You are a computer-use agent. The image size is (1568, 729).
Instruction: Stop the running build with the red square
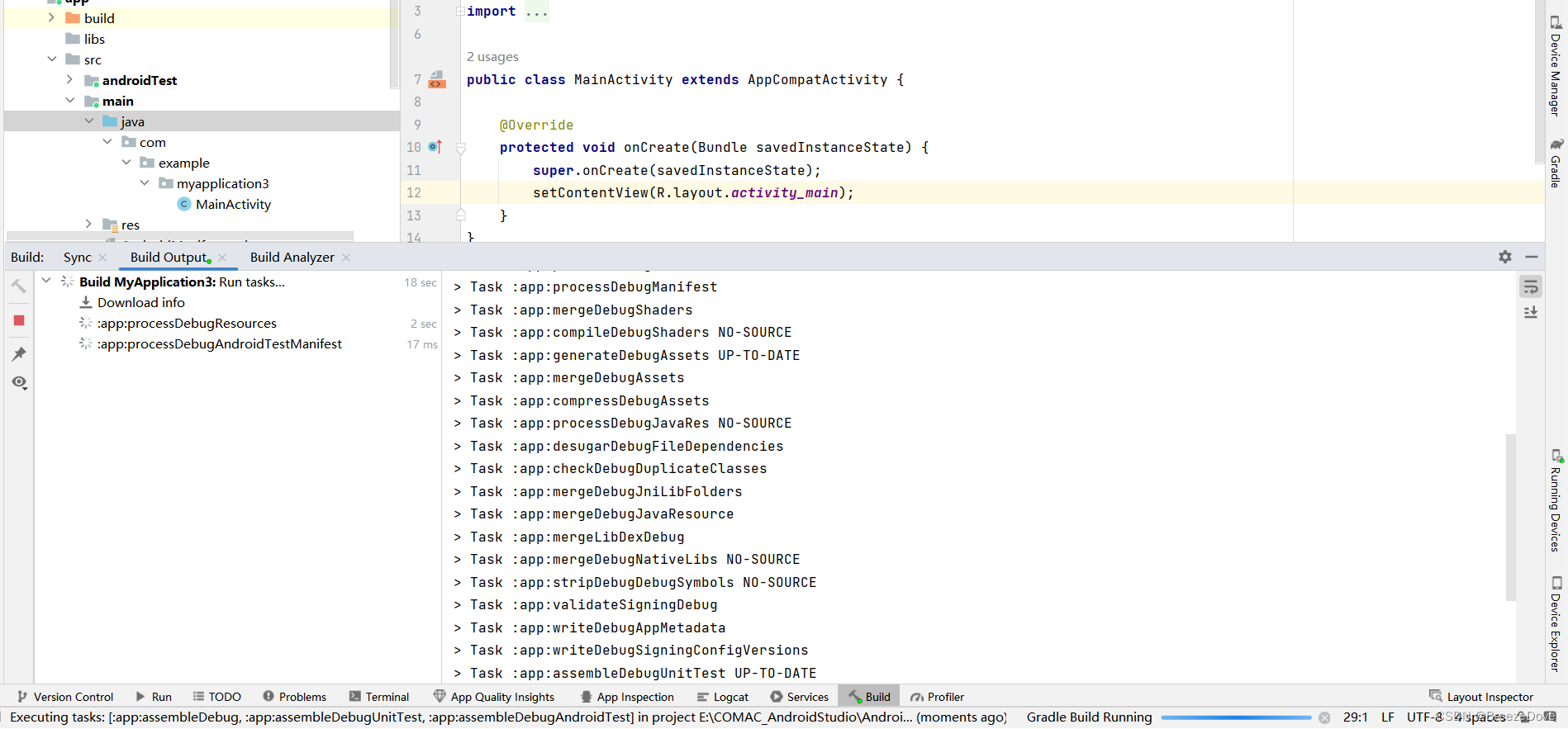tap(19, 320)
